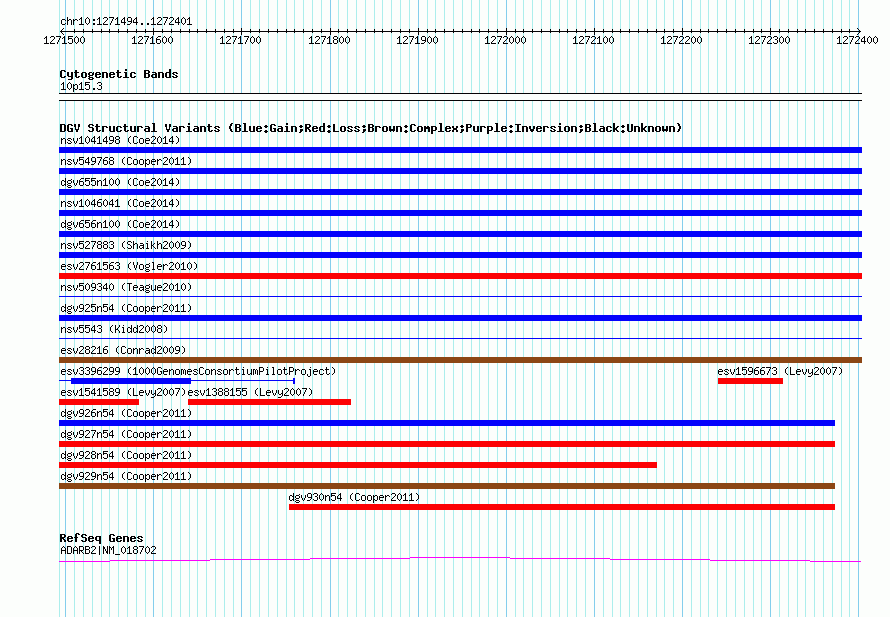Open the esv28216 (Conrad2009) label
Viewport: 890px width, 617px height.
tap(123, 350)
